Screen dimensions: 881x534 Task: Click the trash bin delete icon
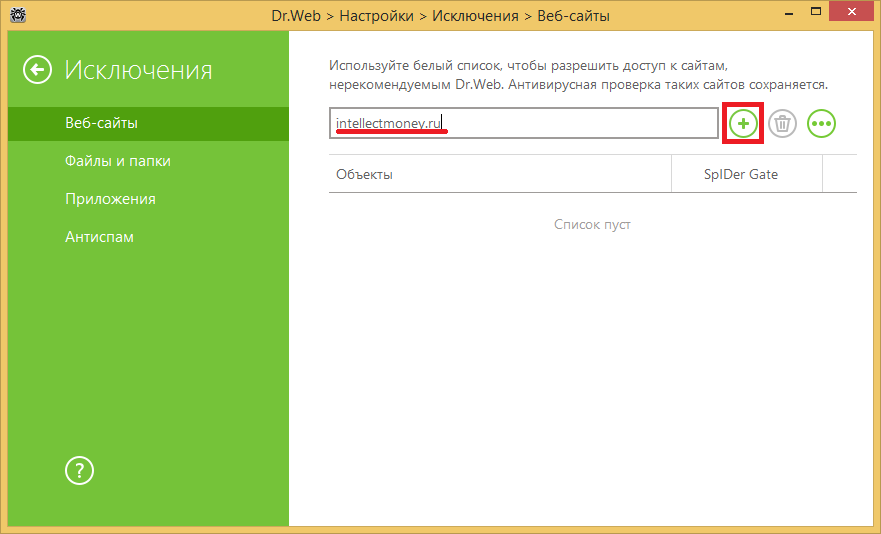coord(782,124)
